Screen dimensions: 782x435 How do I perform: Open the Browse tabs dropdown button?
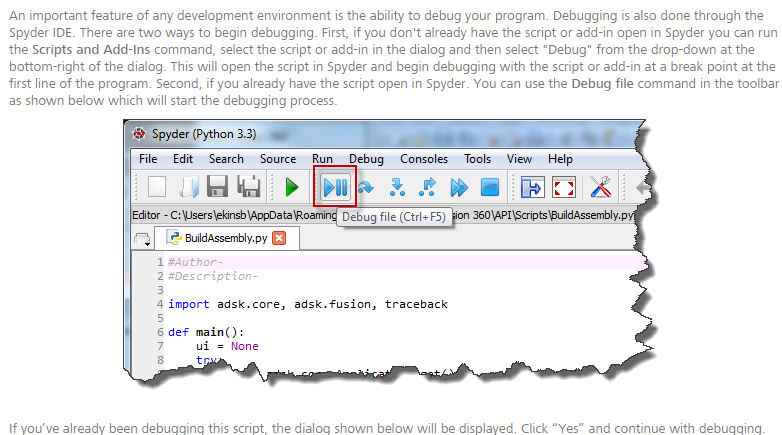tap(143, 239)
